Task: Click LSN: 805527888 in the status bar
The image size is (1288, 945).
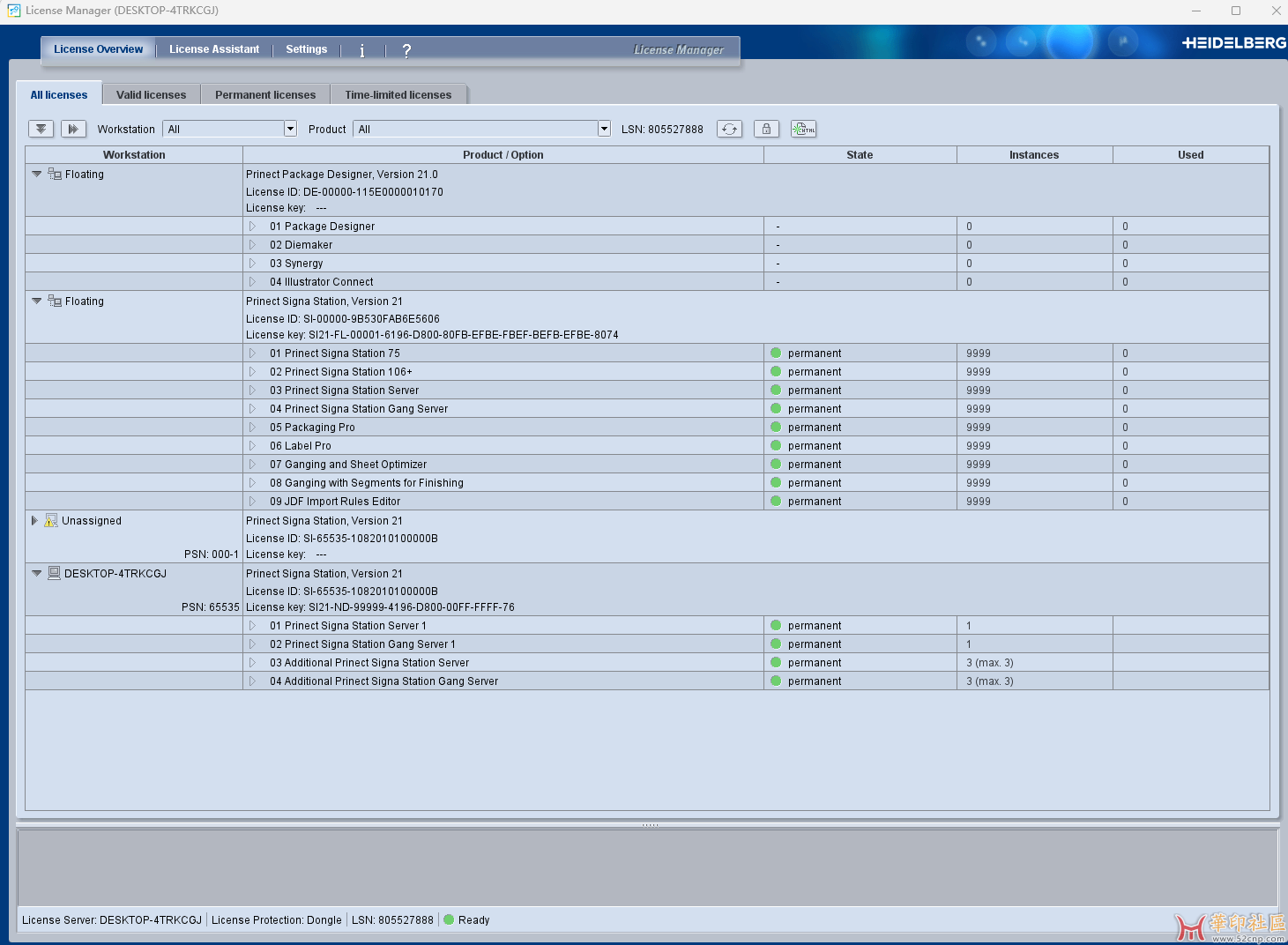Action: 392,919
